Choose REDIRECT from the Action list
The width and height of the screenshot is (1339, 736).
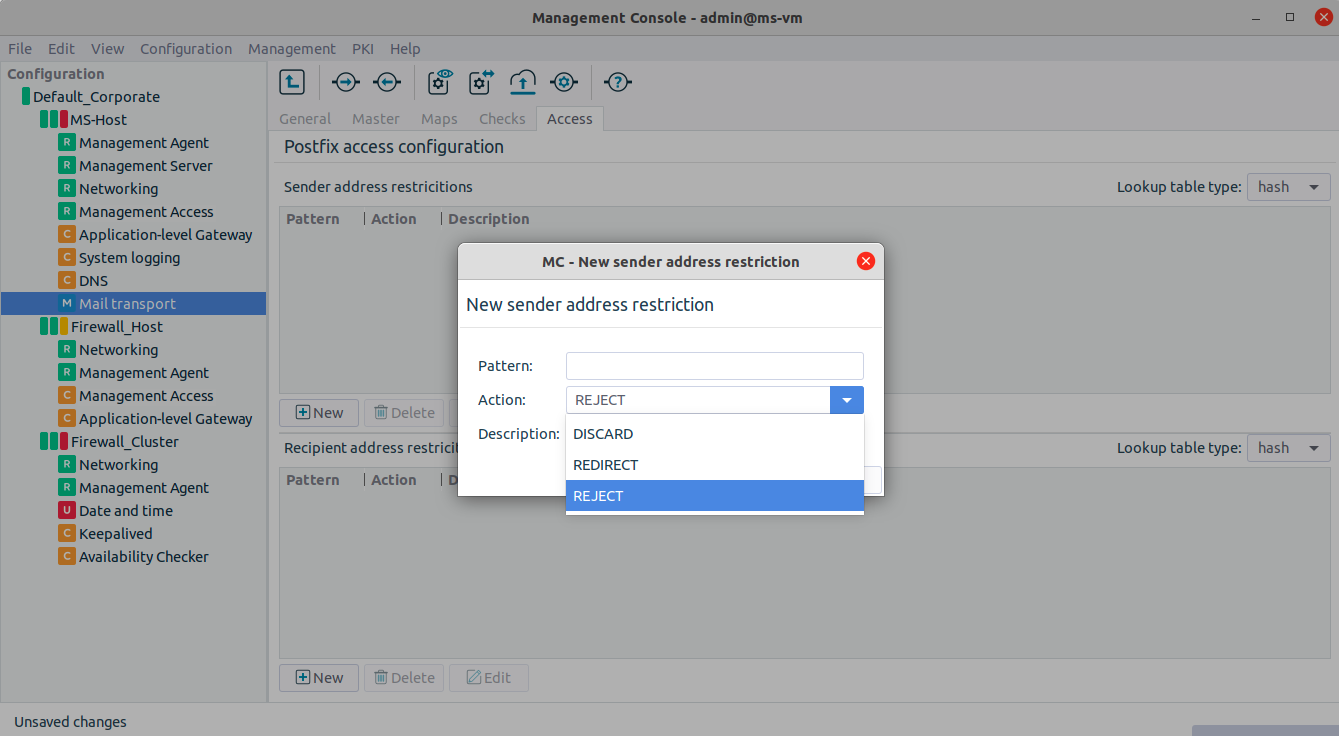pos(714,465)
